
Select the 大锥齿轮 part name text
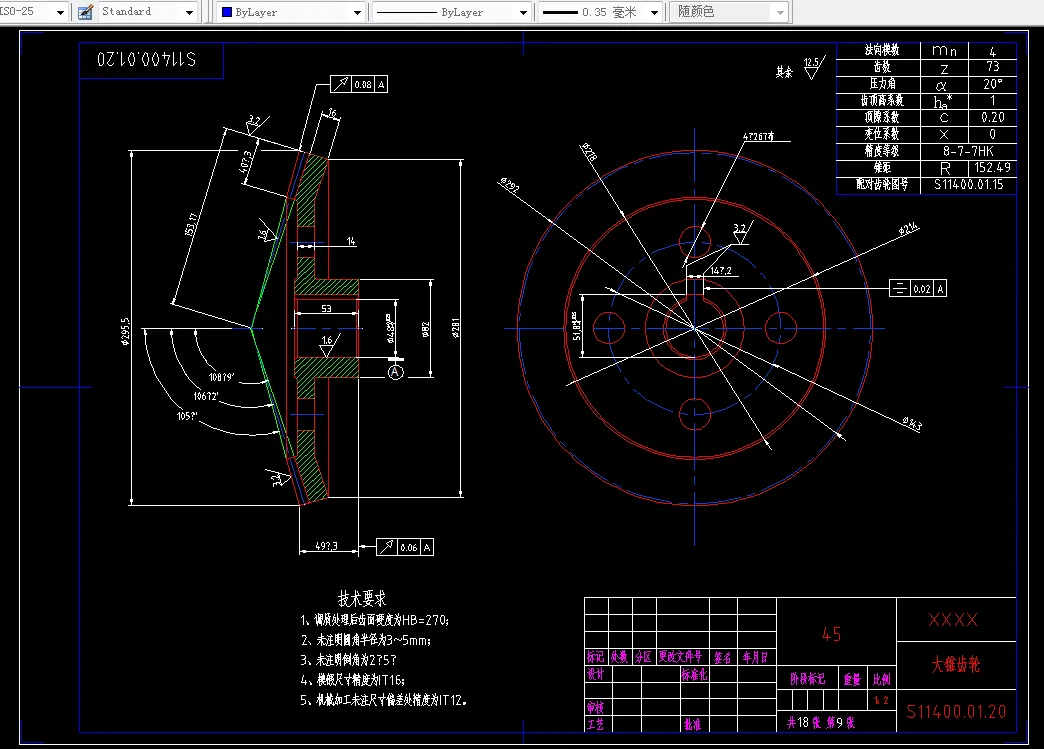tap(955, 664)
